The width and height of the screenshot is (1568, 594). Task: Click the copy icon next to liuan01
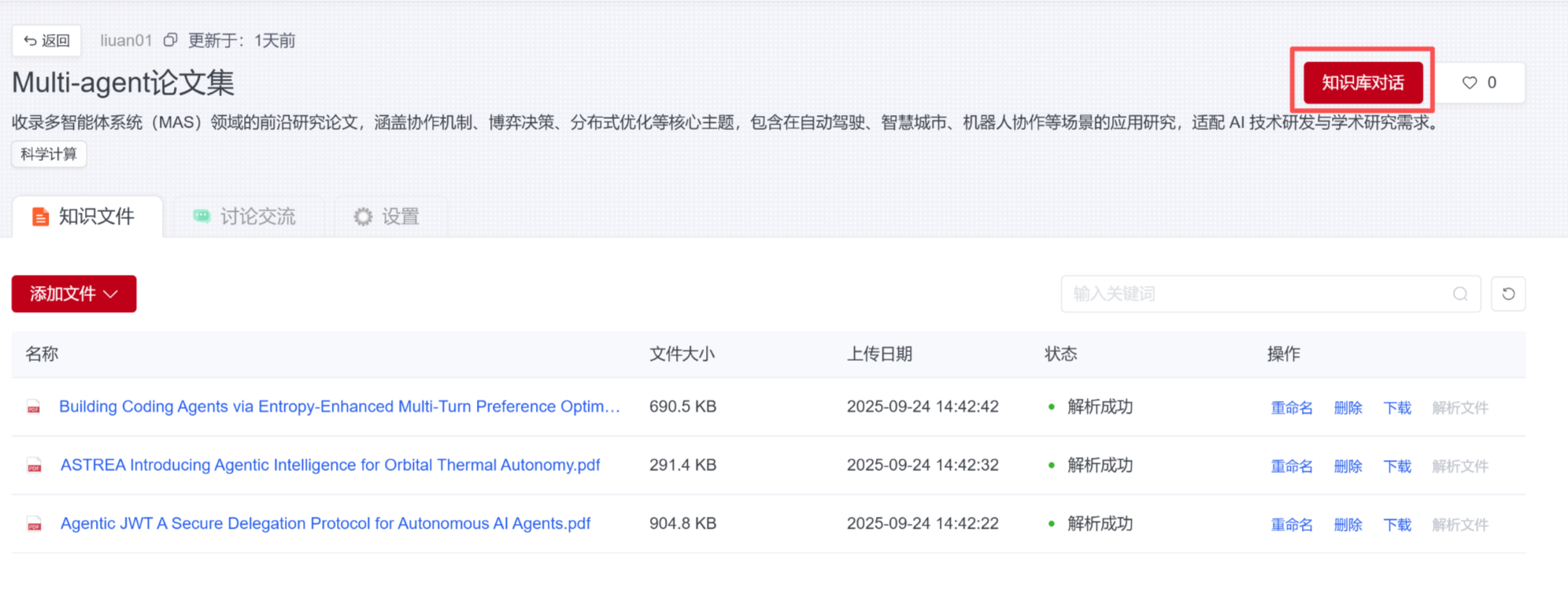[x=170, y=40]
